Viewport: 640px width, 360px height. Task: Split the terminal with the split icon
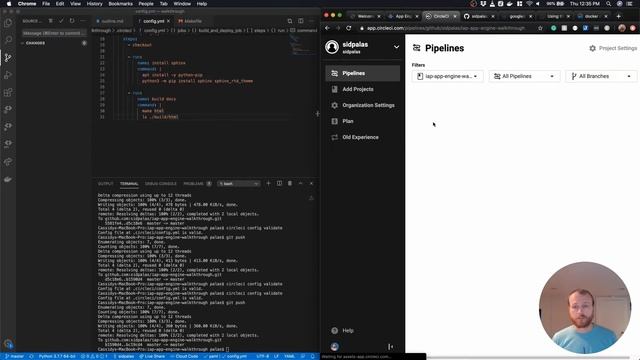279,184
